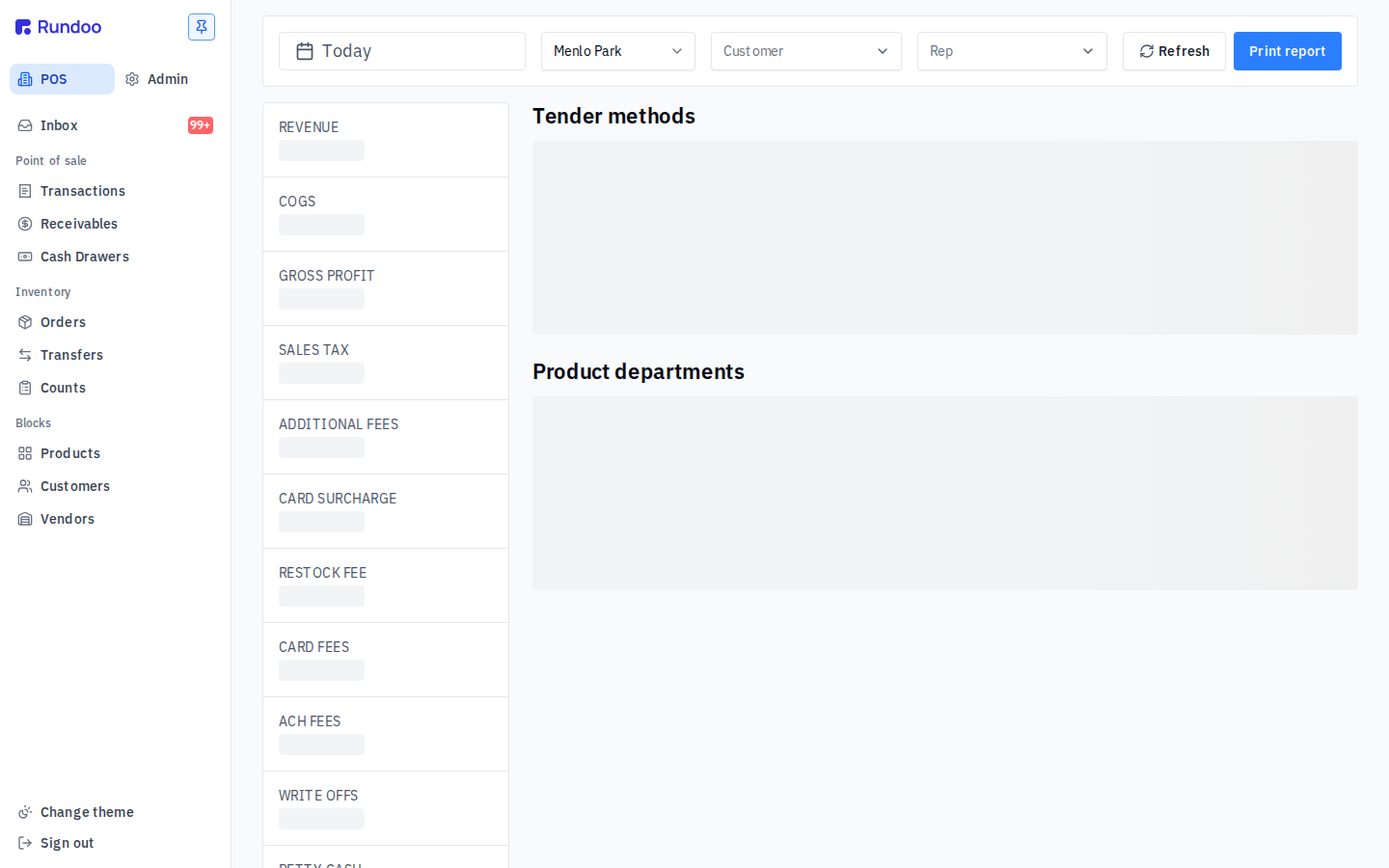Click the Counts clipboard icon

pyautogui.click(x=25, y=388)
